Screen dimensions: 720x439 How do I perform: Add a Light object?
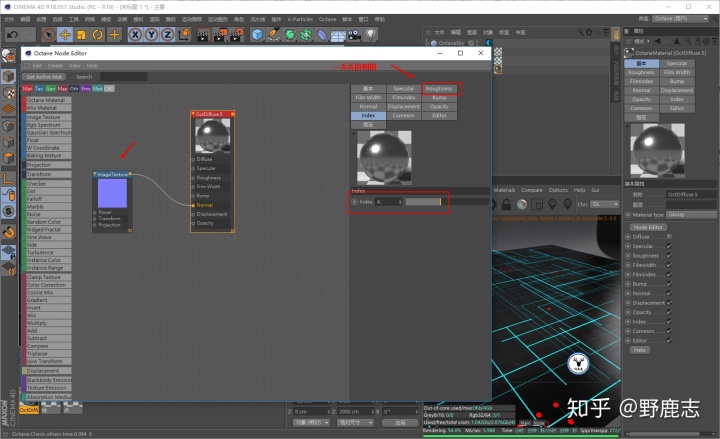coord(371,34)
